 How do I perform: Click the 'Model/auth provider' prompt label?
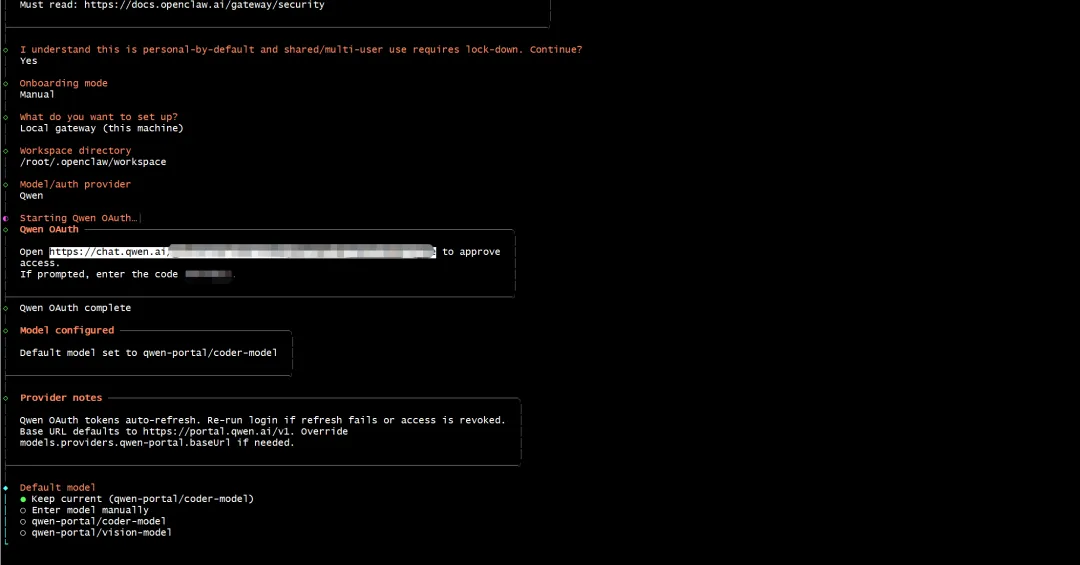[75, 184]
